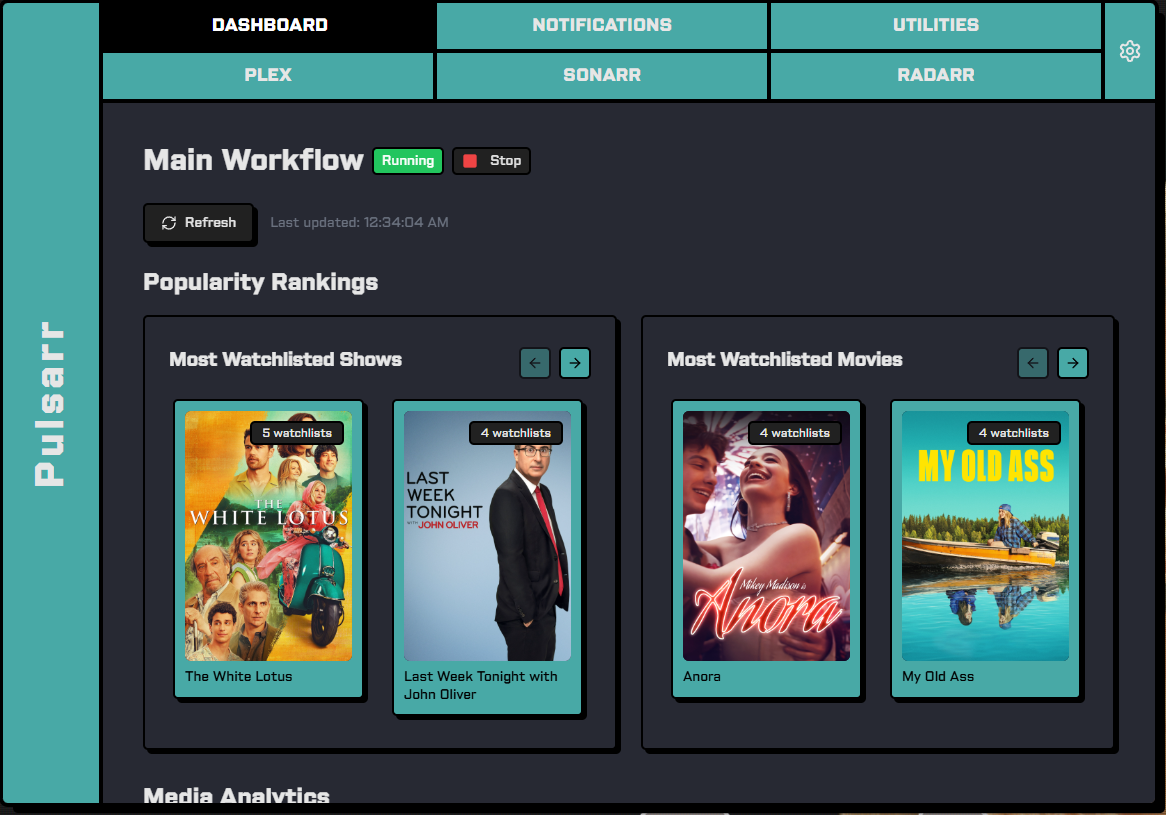Click the '4 watchlists' badge on Last Week Tonight
The width and height of the screenshot is (1166, 815).
[515, 433]
